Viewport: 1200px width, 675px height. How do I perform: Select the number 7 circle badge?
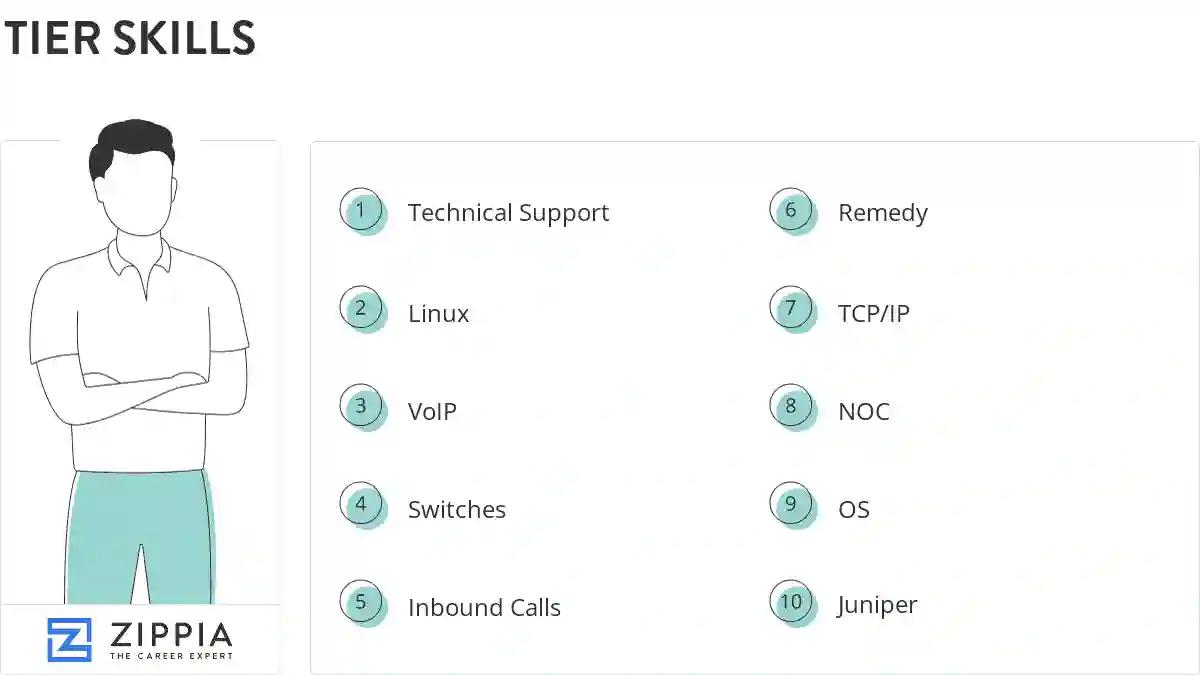(792, 309)
